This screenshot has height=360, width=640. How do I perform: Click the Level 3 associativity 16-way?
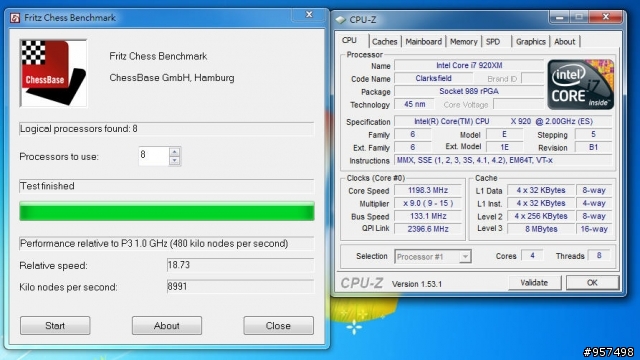tap(594, 229)
